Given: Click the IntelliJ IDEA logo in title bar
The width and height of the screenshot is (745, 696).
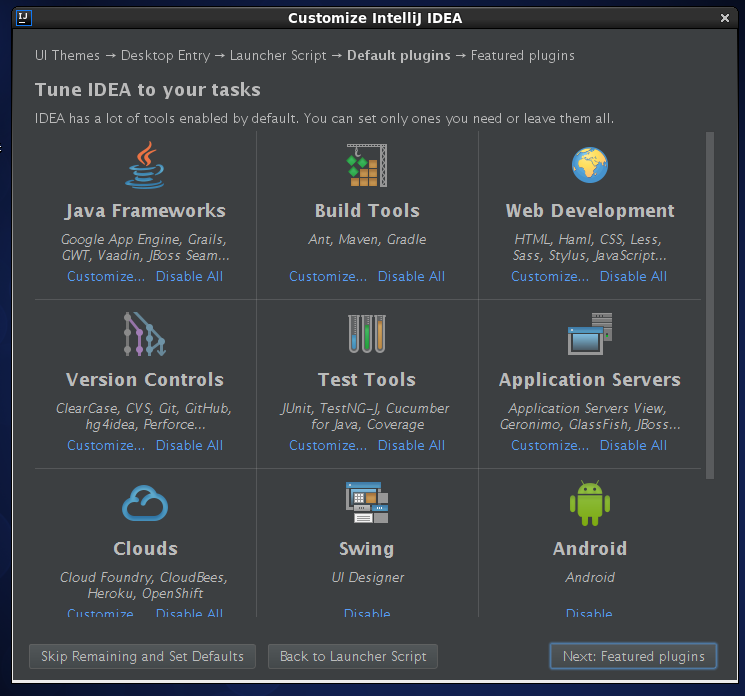Looking at the screenshot, I should click(24, 18).
